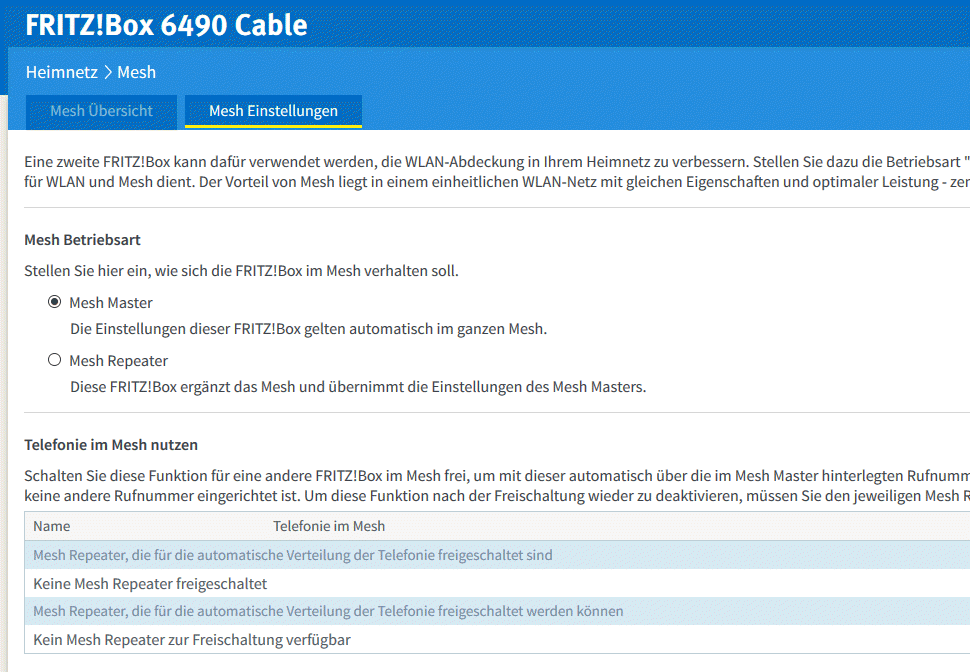Click the Name column header
This screenshot has width=970, height=672.
(x=52, y=526)
